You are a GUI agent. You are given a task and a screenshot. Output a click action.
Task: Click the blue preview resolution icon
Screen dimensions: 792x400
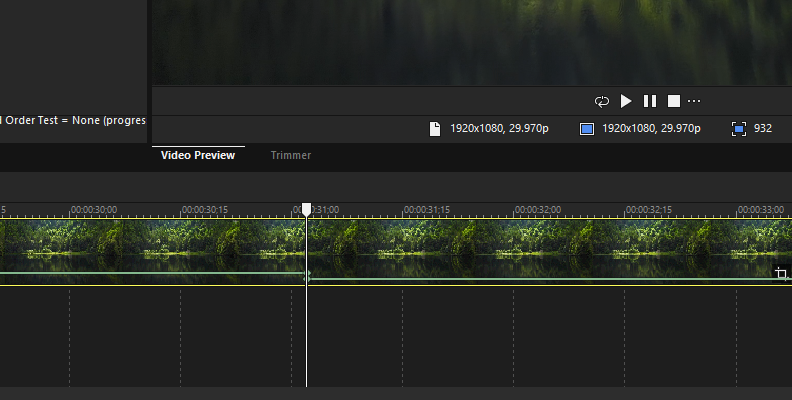click(x=586, y=129)
